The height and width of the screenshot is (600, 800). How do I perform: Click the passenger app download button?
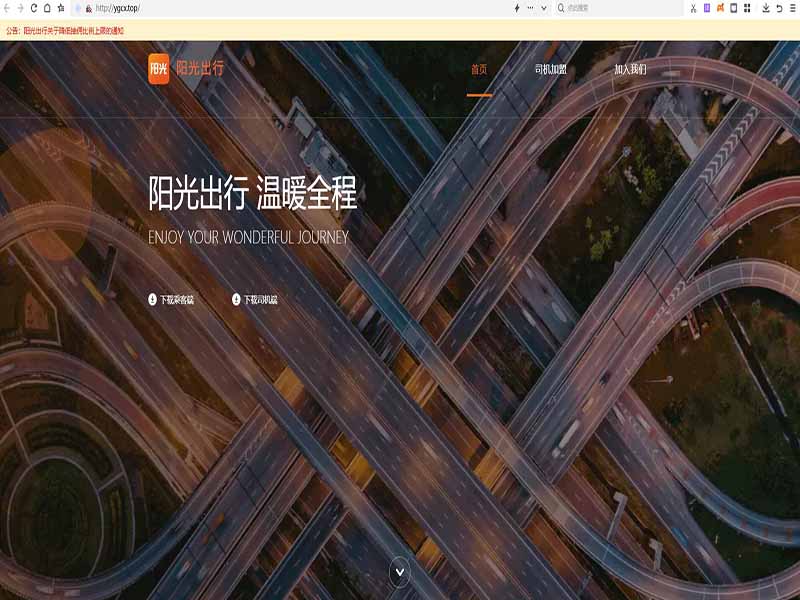(x=171, y=299)
